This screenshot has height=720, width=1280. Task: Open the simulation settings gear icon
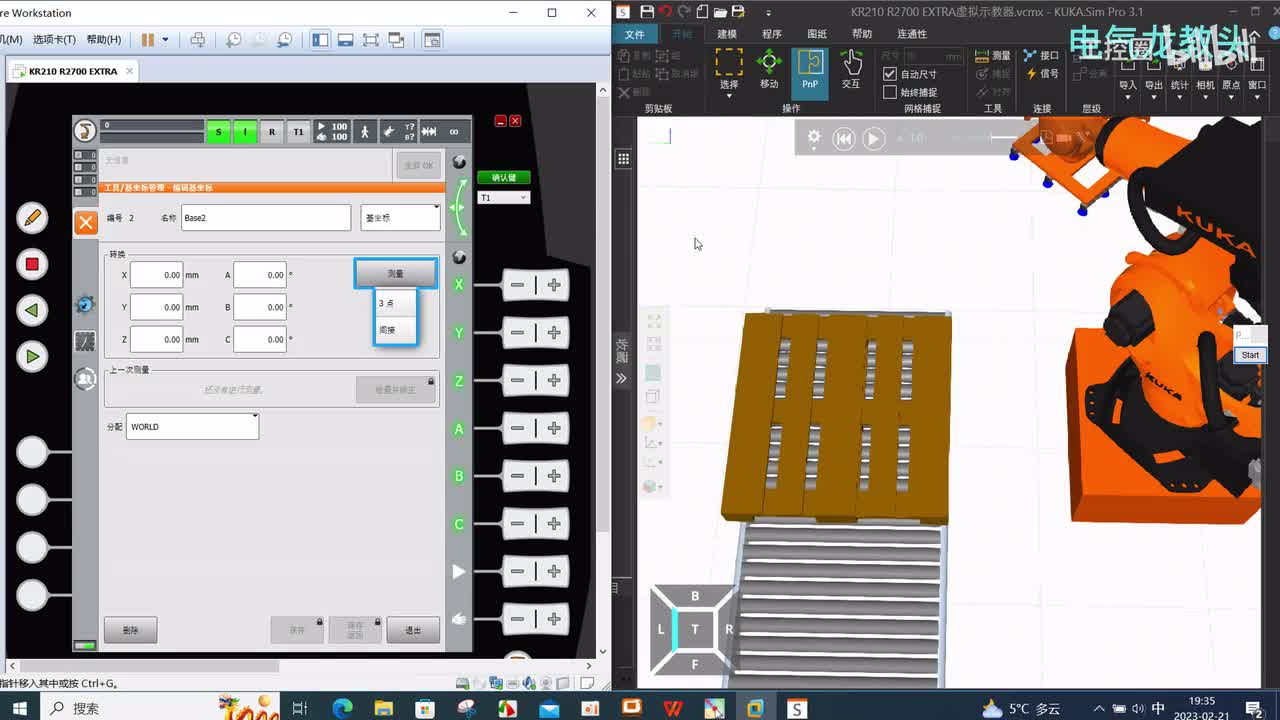pyautogui.click(x=814, y=138)
